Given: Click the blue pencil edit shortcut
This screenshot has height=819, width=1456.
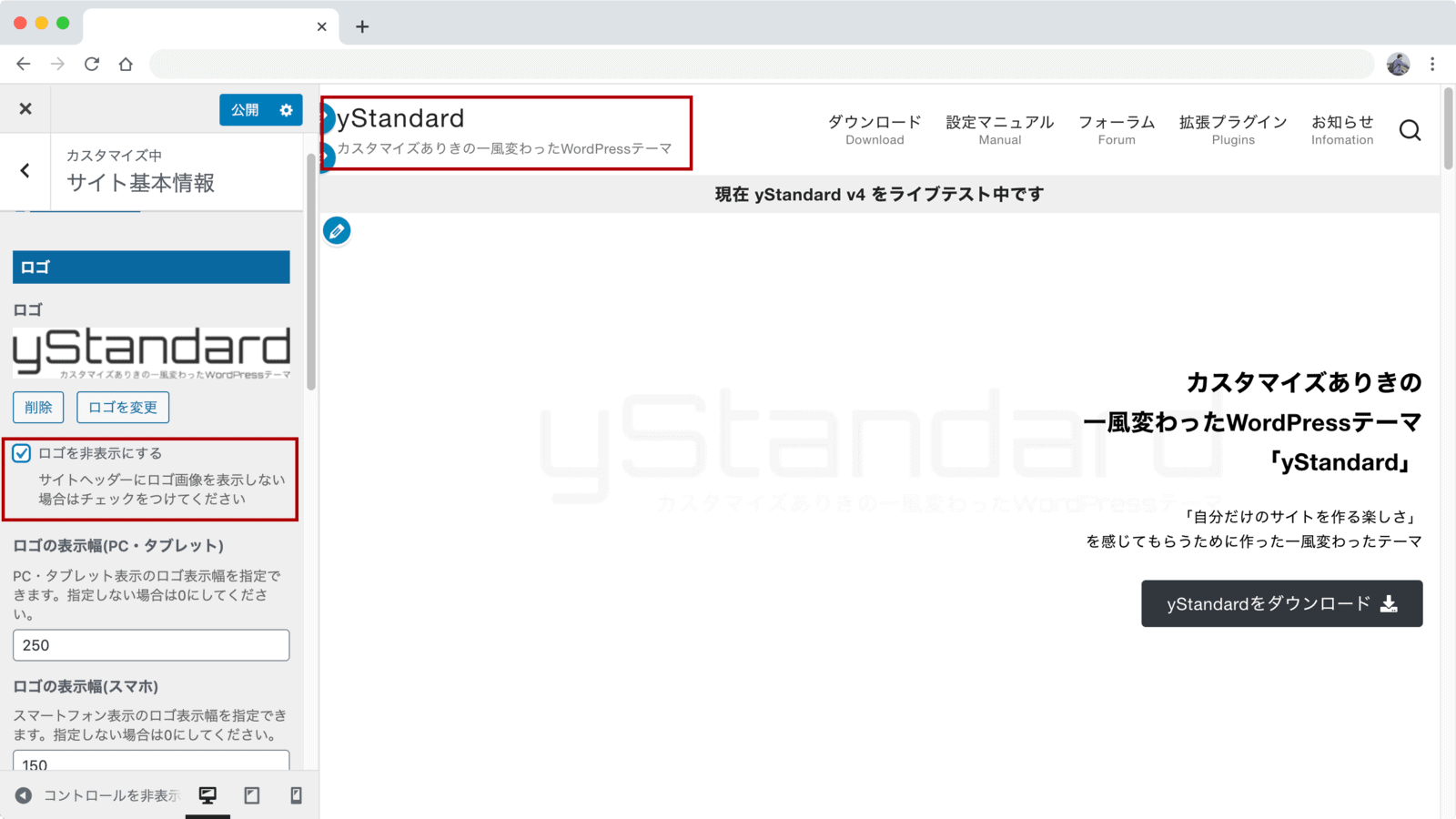Looking at the screenshot, I should point(337,231).
